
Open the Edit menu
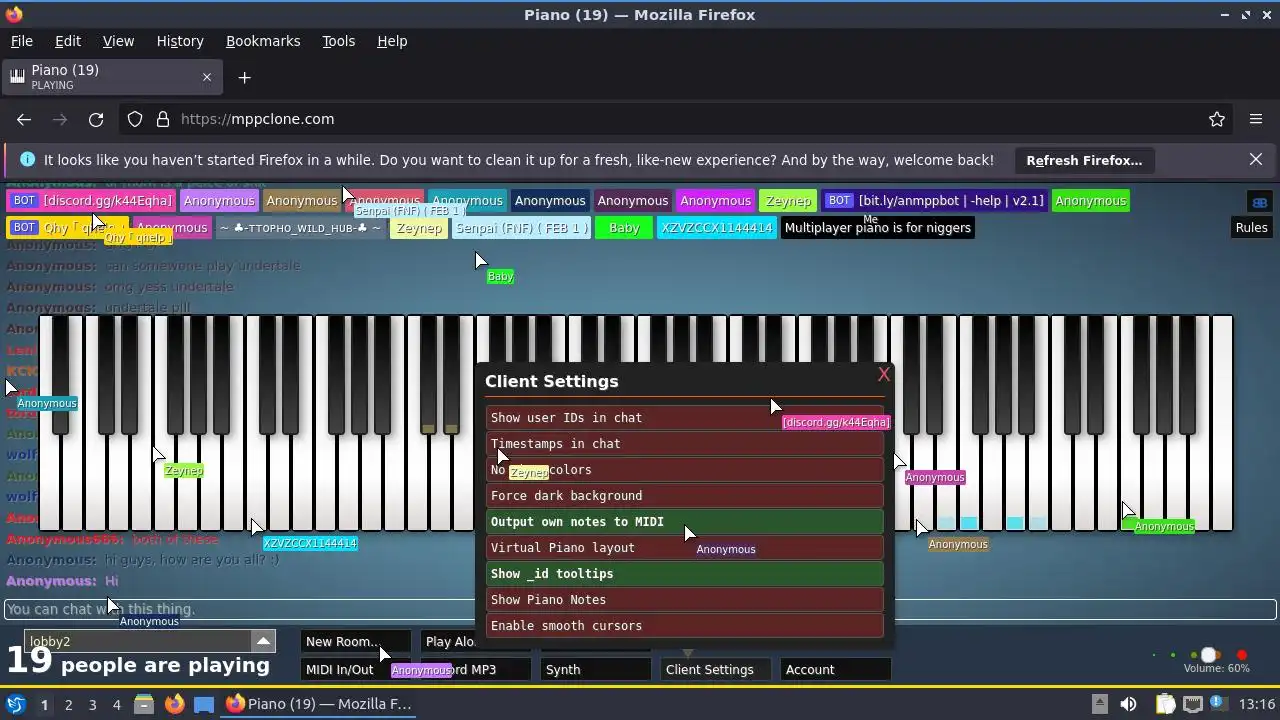68,41
